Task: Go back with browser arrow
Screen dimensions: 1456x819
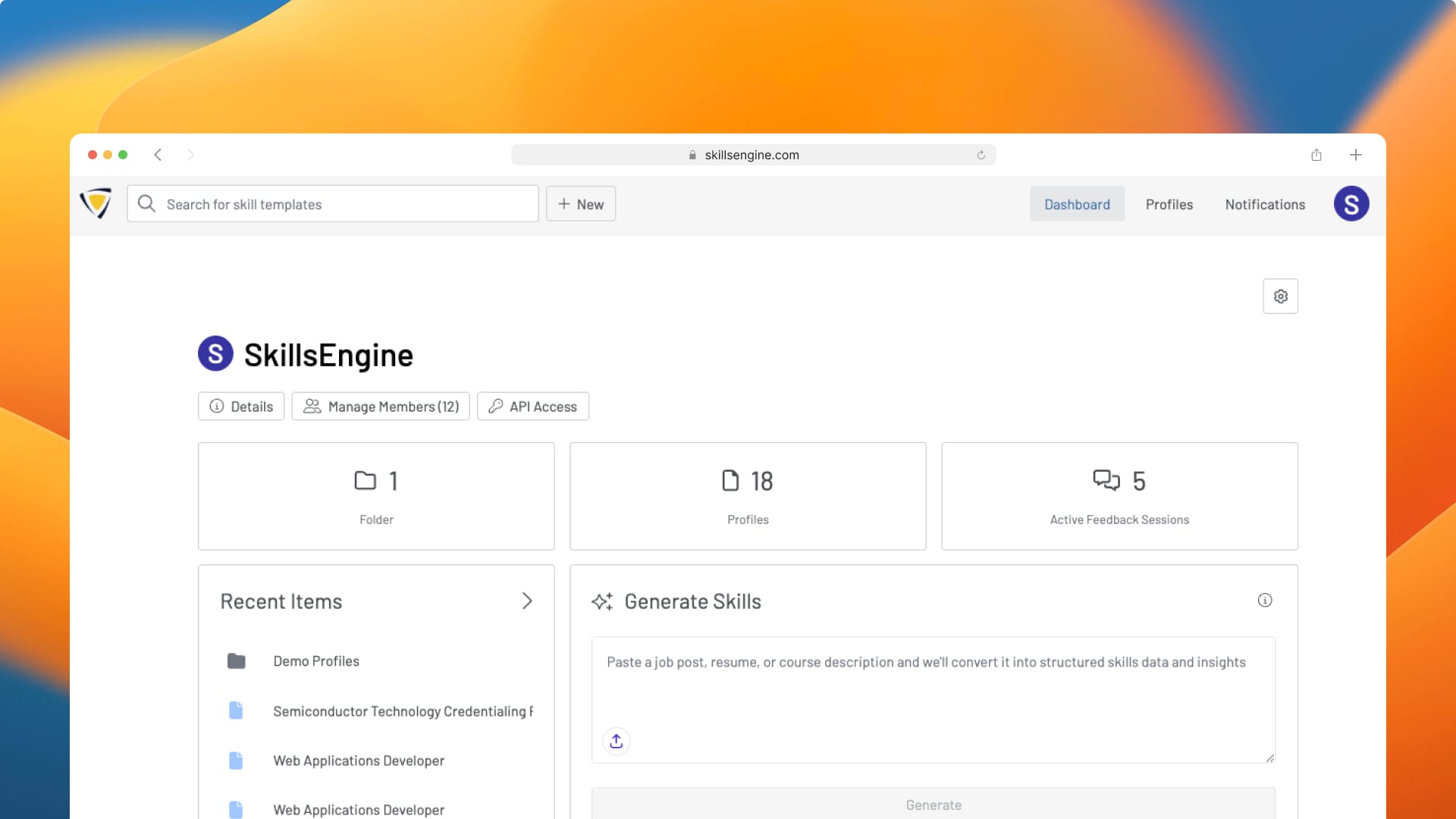Action: [158, 155]
